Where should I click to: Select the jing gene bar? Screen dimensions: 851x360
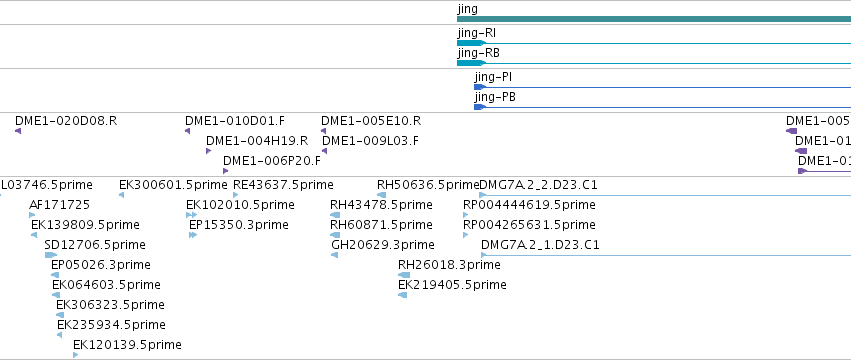(654, 19)
